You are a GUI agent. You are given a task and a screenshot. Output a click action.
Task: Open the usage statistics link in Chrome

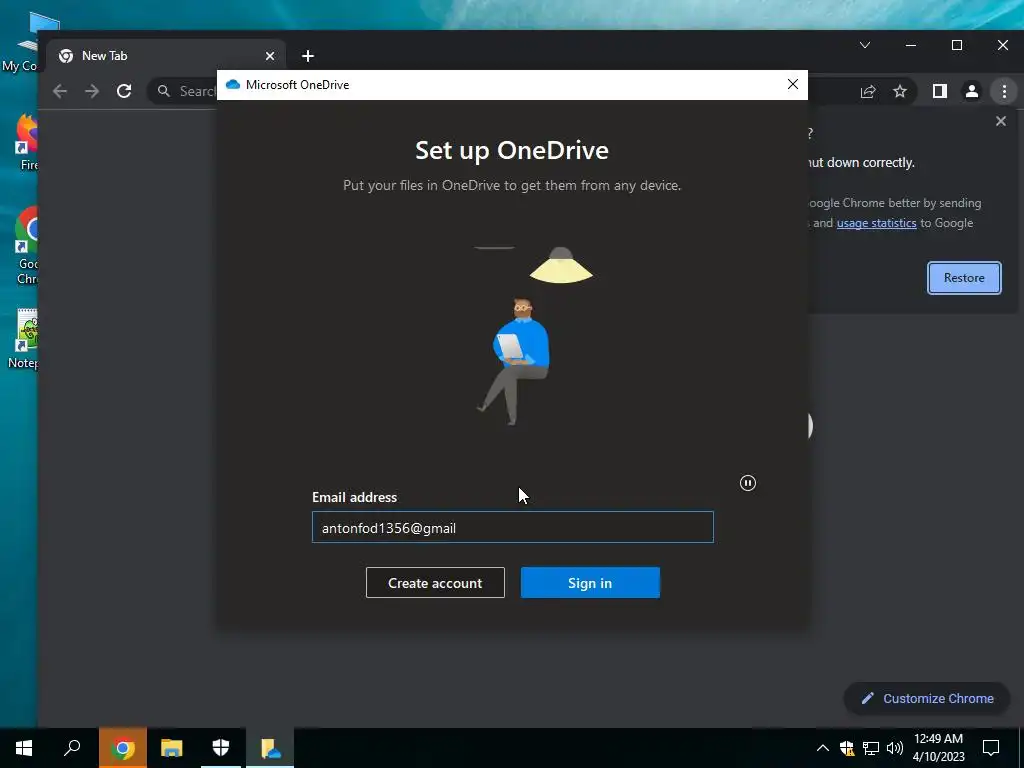876,223
